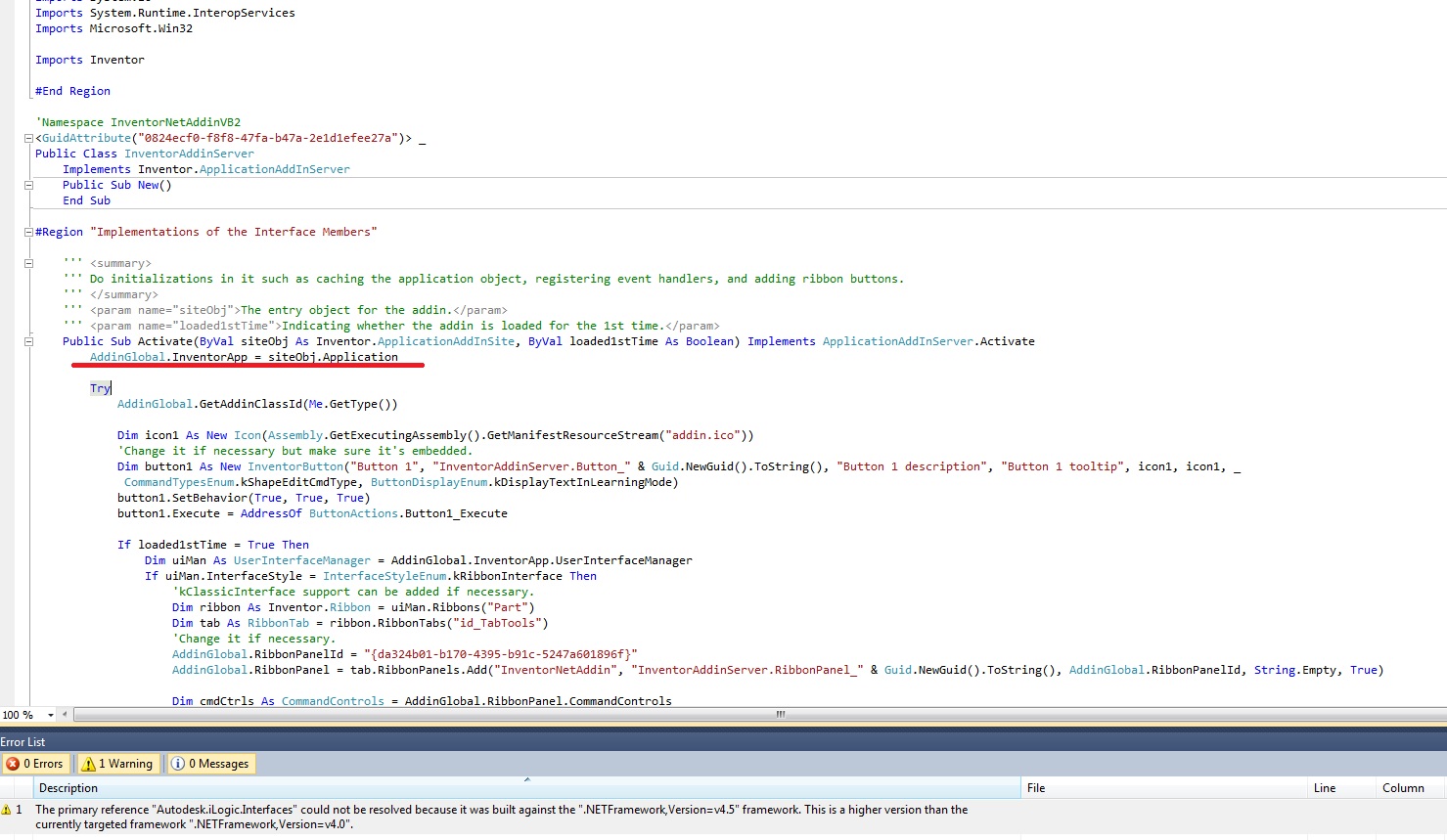This screenshot has width=1447, height=840.
Task: Collapse the Implementations of the Interface Members region
Action: click(28, 233)
